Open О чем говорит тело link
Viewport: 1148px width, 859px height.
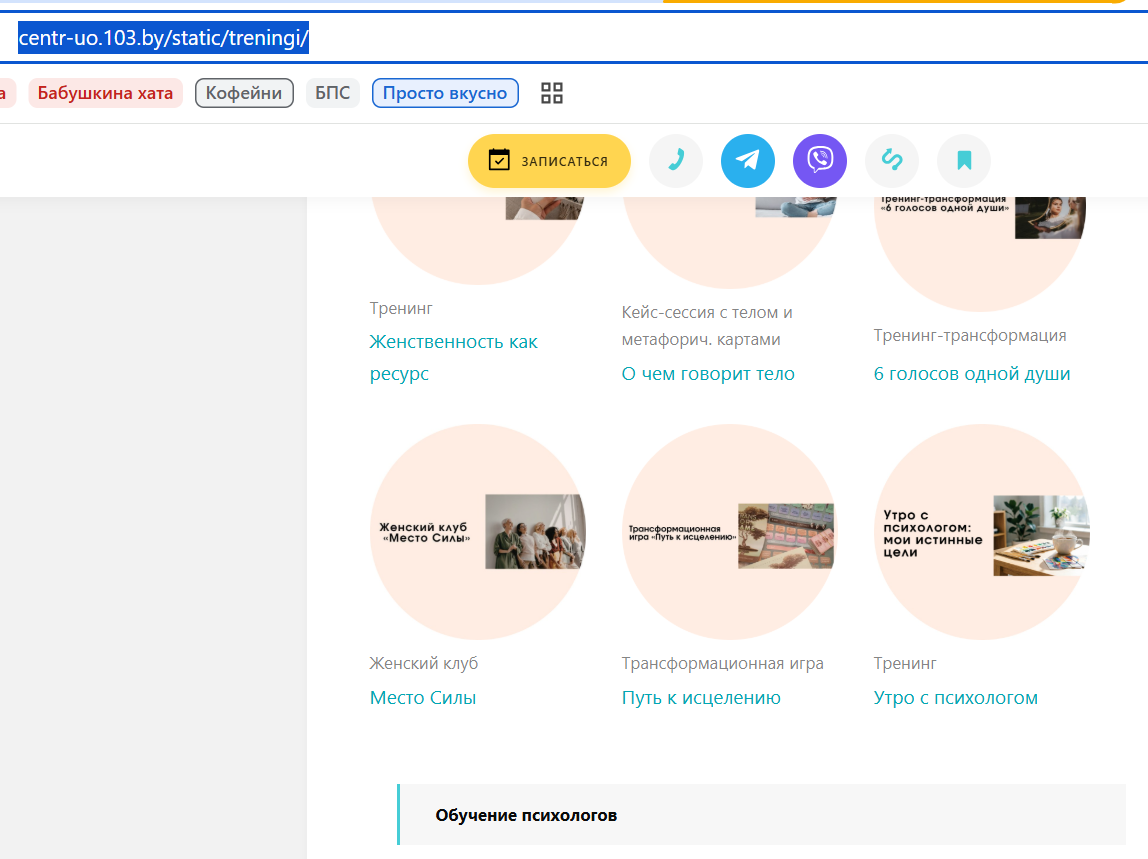pos(708,373)
